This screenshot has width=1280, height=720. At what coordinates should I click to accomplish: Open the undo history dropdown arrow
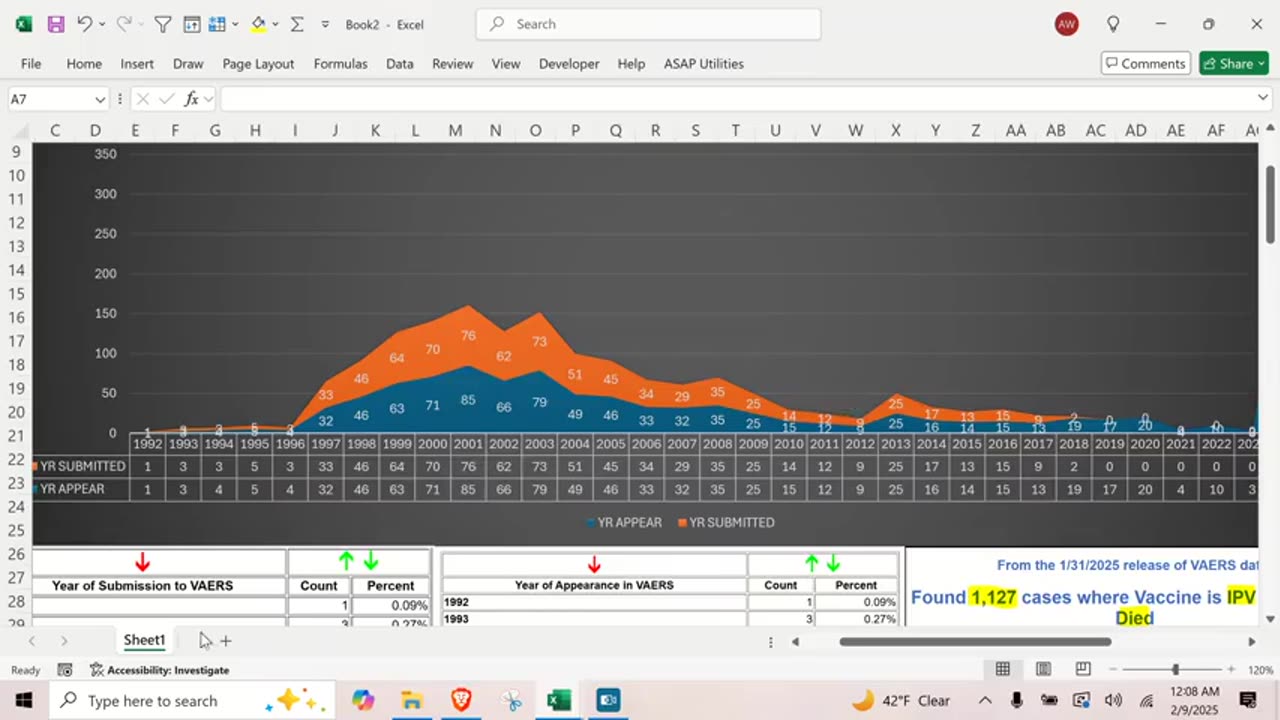(102, 24)
